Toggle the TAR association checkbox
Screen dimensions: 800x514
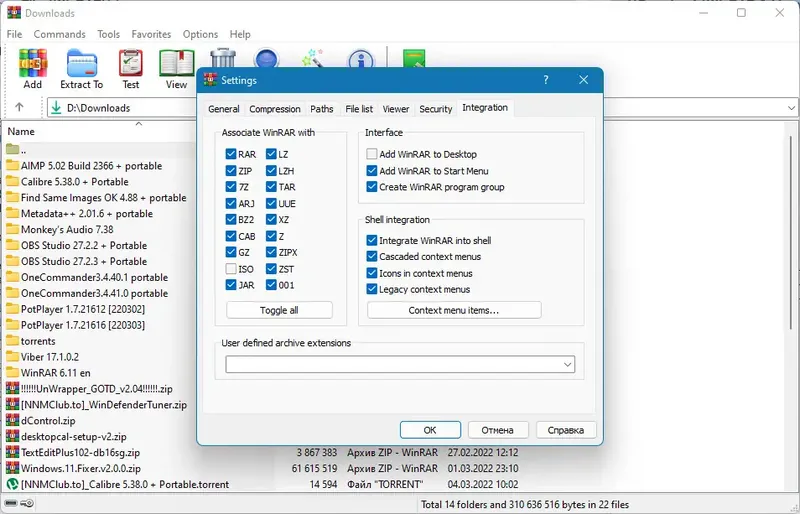(x=271, y=187)
